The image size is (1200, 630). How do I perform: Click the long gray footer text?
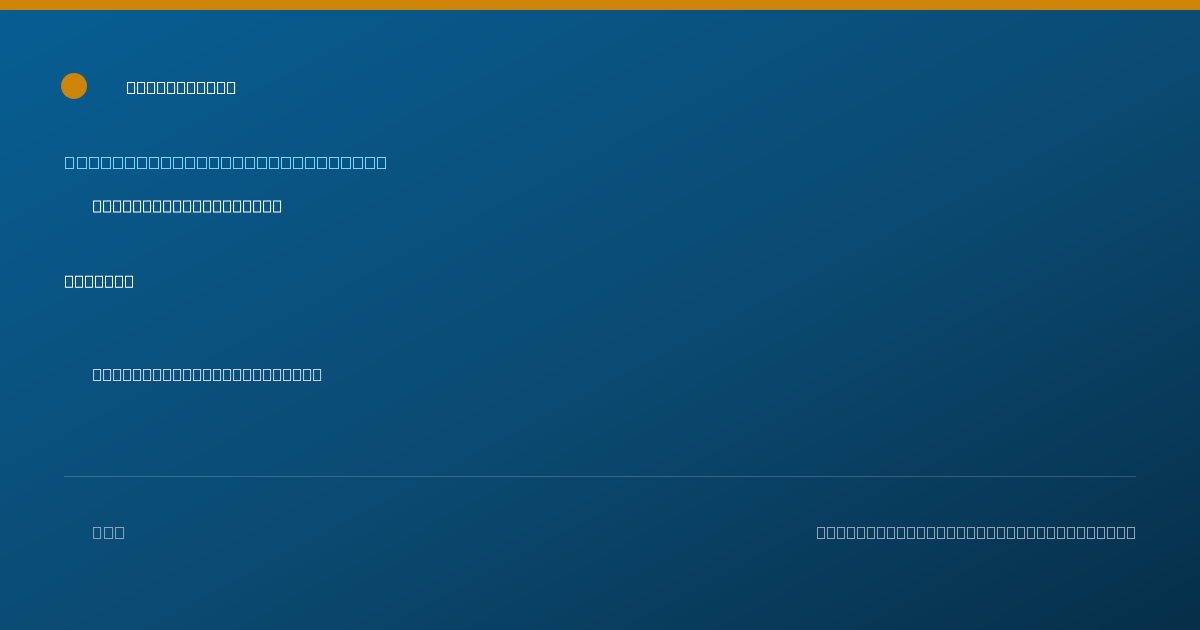(976, 532)
